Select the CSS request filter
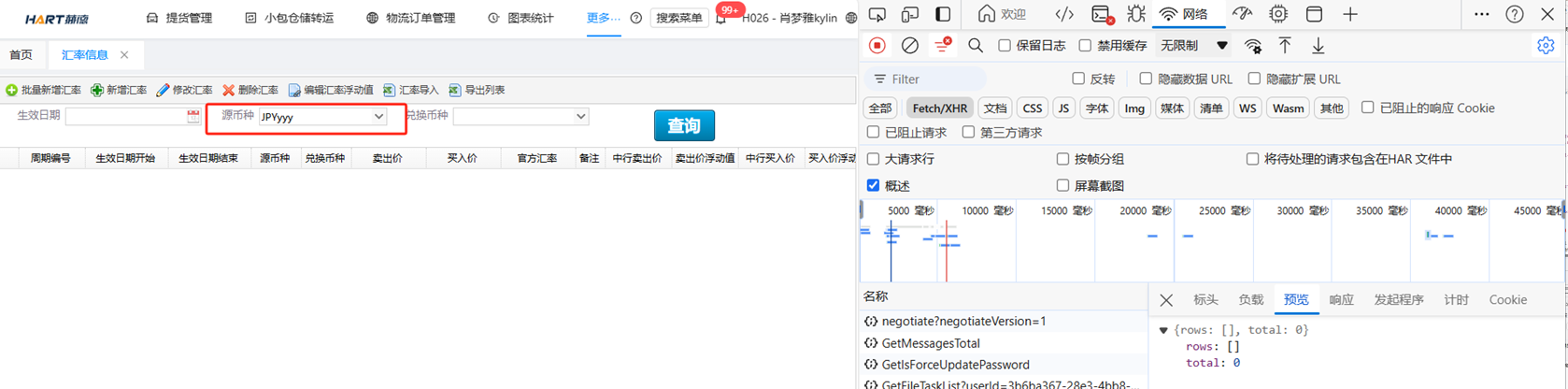Image resolution: width=1568 pixels, height=389 pixels. [1032, 108]
